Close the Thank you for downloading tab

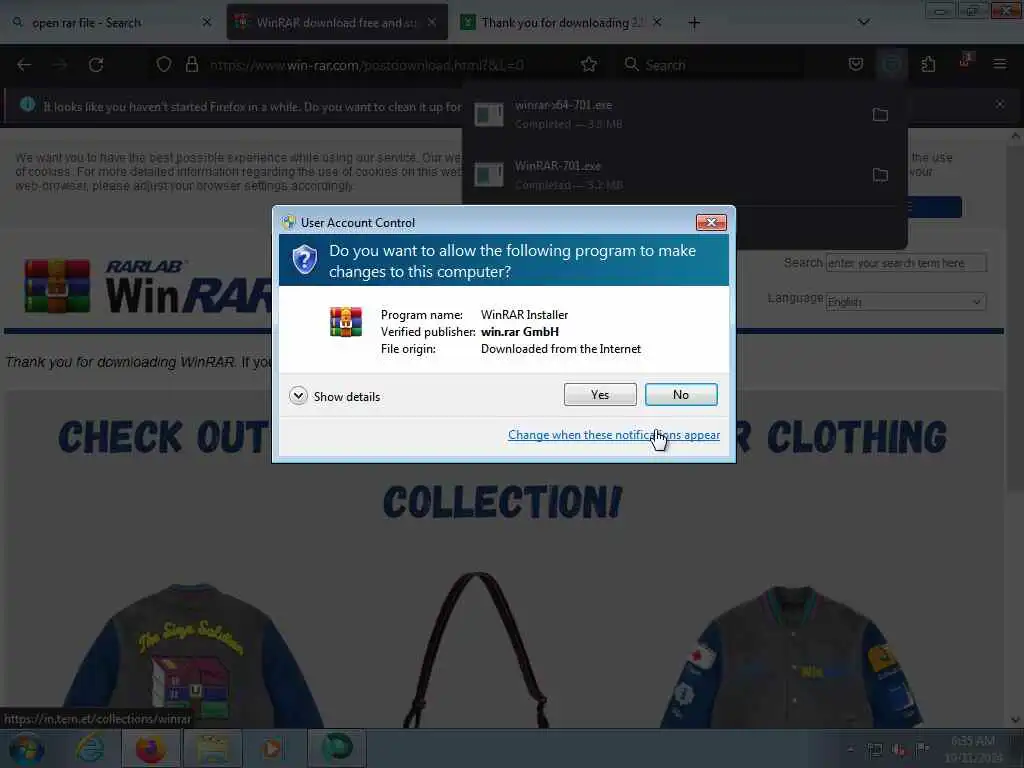(x=657, y=22)
